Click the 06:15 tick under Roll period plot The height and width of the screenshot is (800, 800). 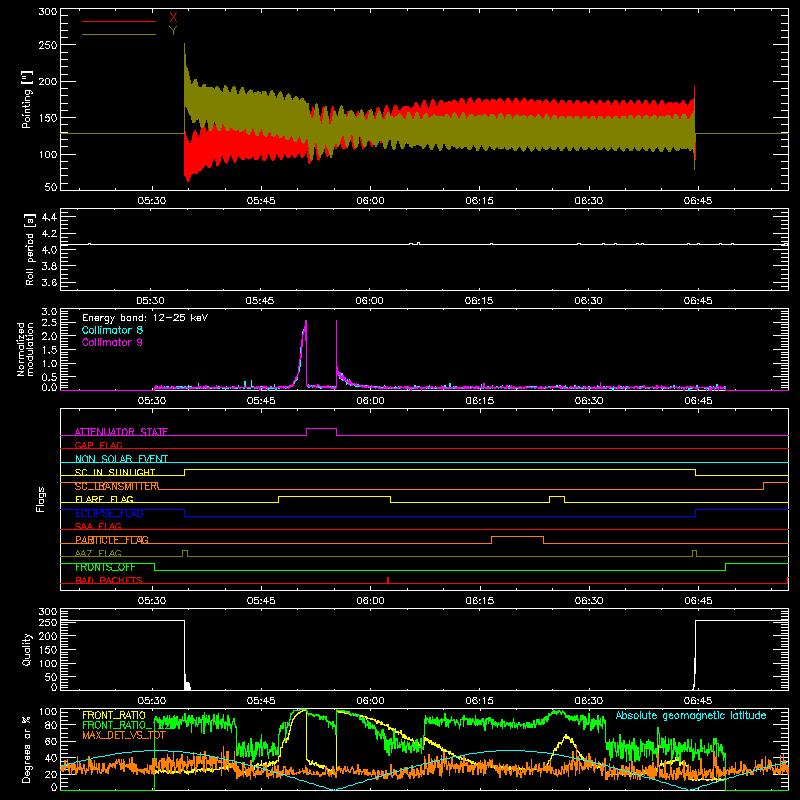[x=479, y=301]
